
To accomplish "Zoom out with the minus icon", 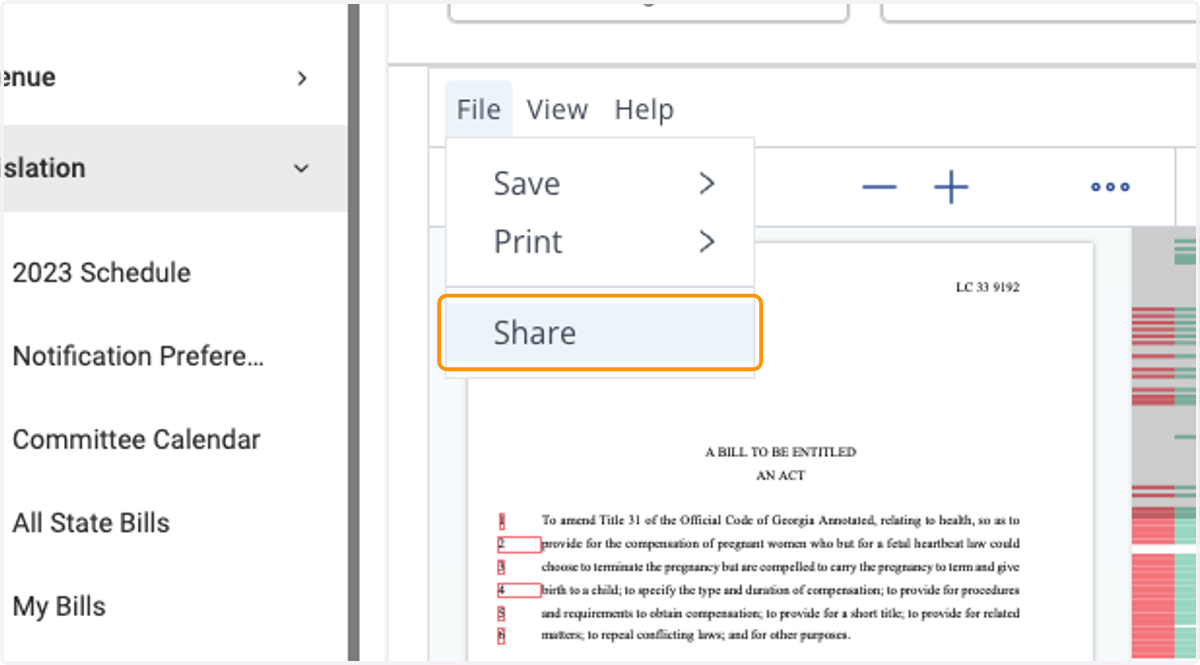I will click(879, 187).
